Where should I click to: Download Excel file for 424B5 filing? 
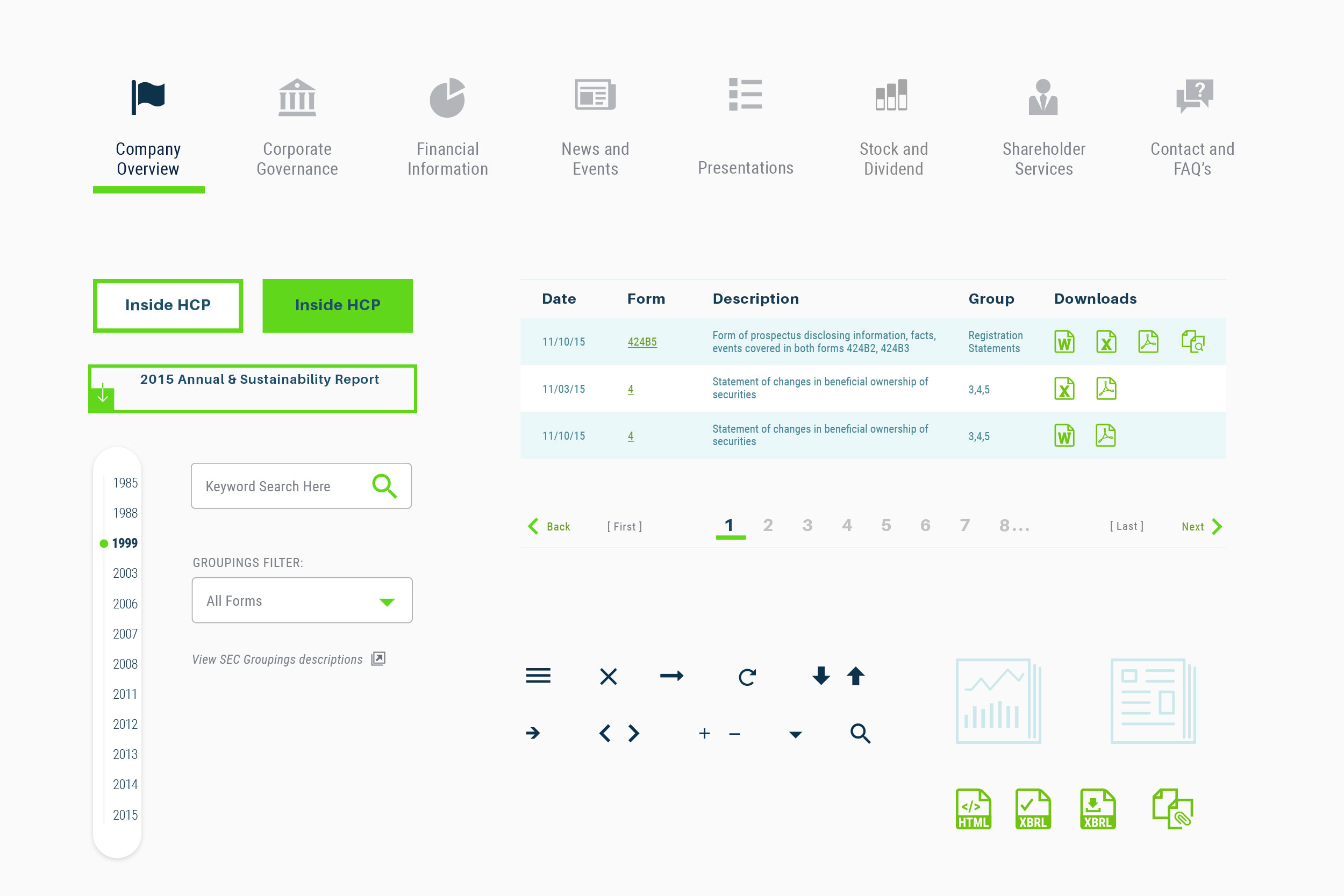[x=1106, y=342]
